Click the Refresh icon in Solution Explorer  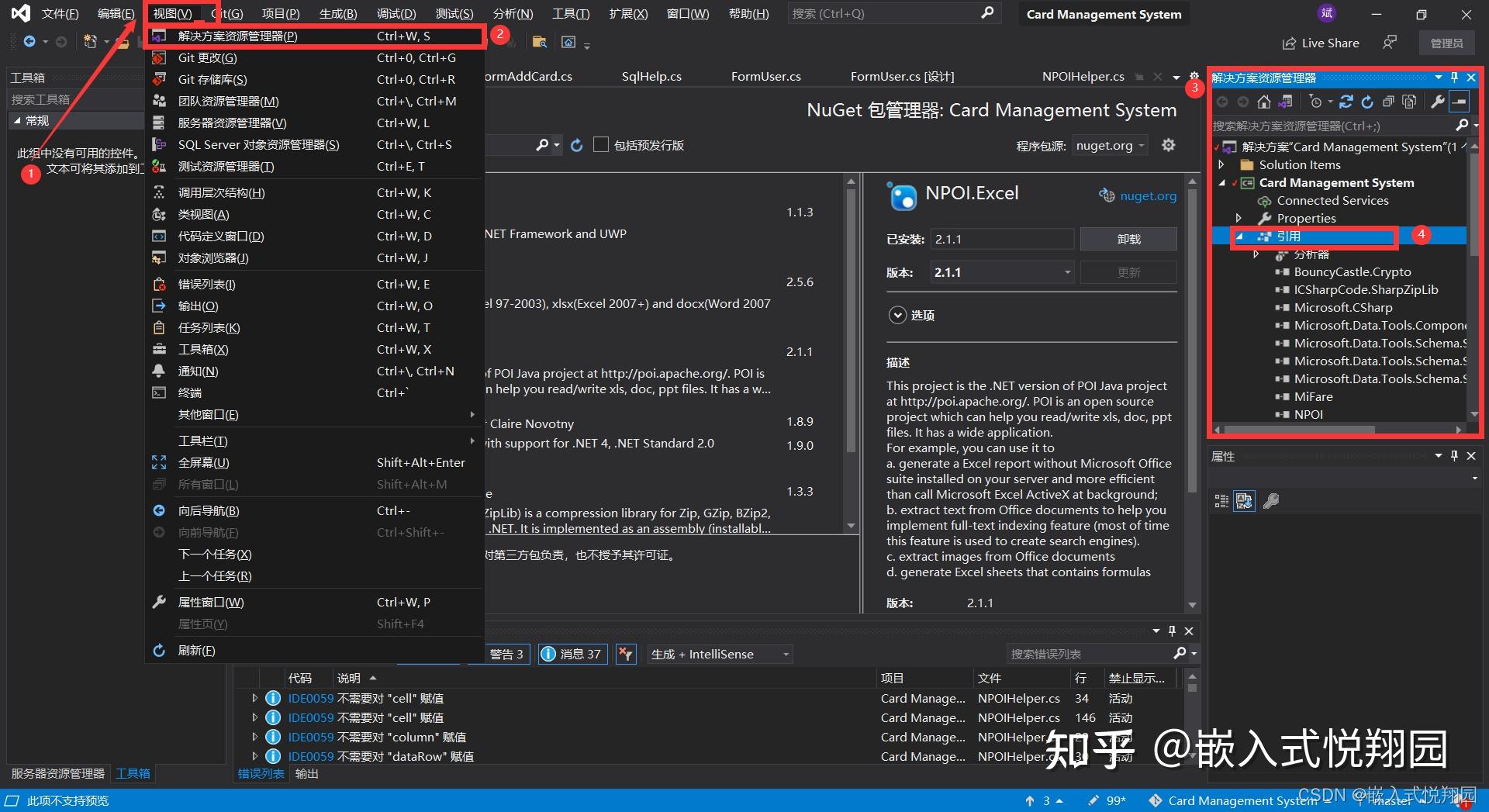[x=1367, y=102]
